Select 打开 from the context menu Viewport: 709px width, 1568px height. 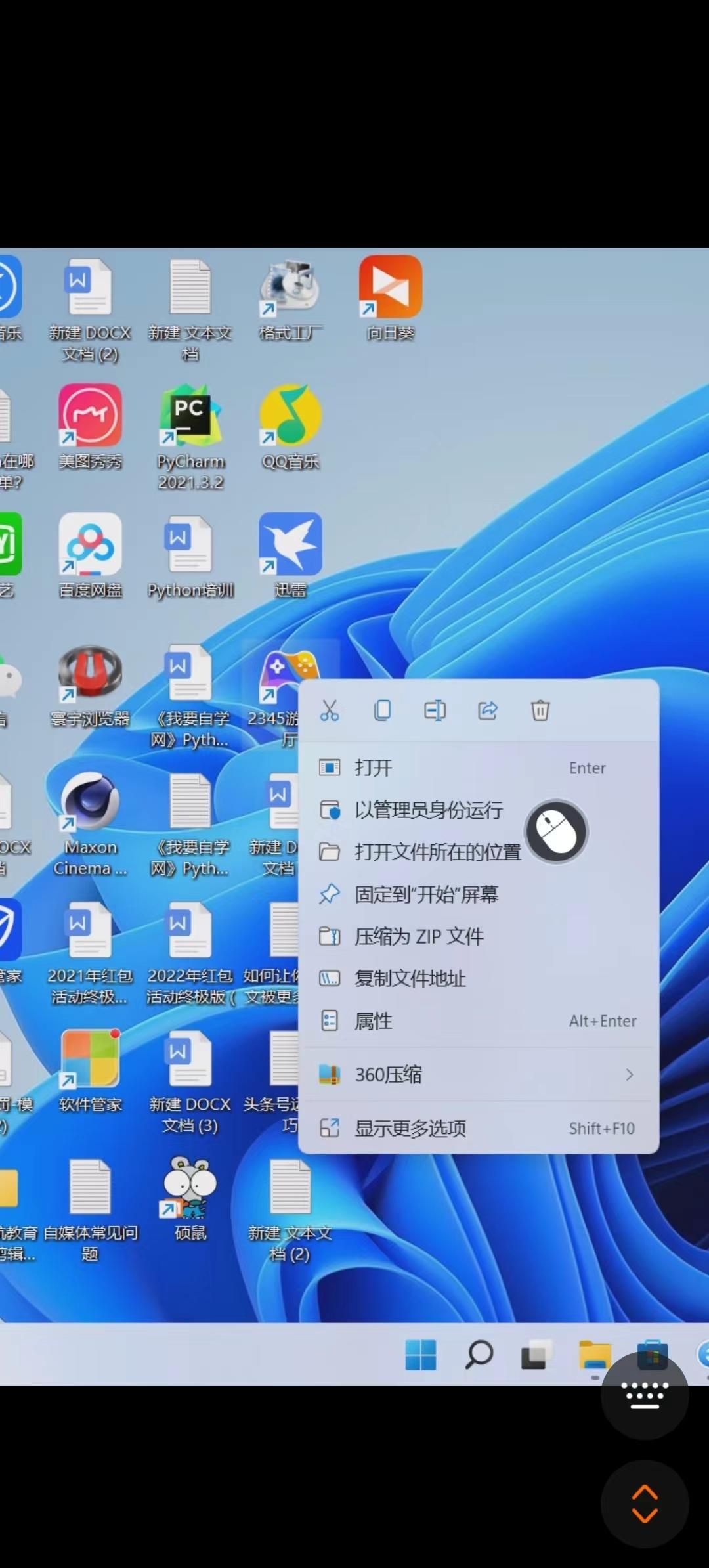point(374,768)
